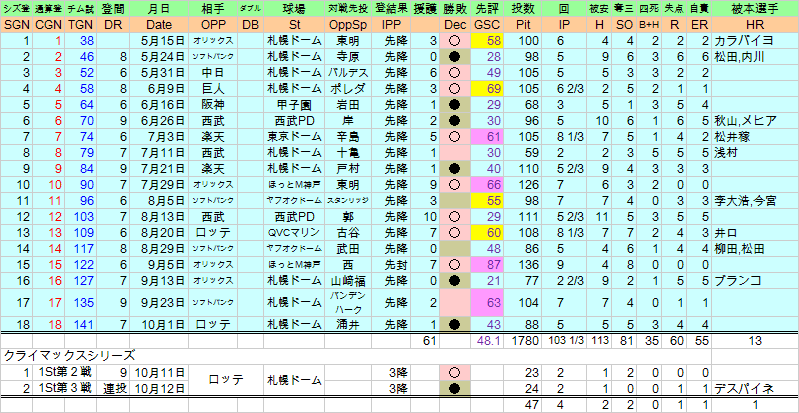
Task: Click innings total '103 1/3'
Action: point(564,341)
